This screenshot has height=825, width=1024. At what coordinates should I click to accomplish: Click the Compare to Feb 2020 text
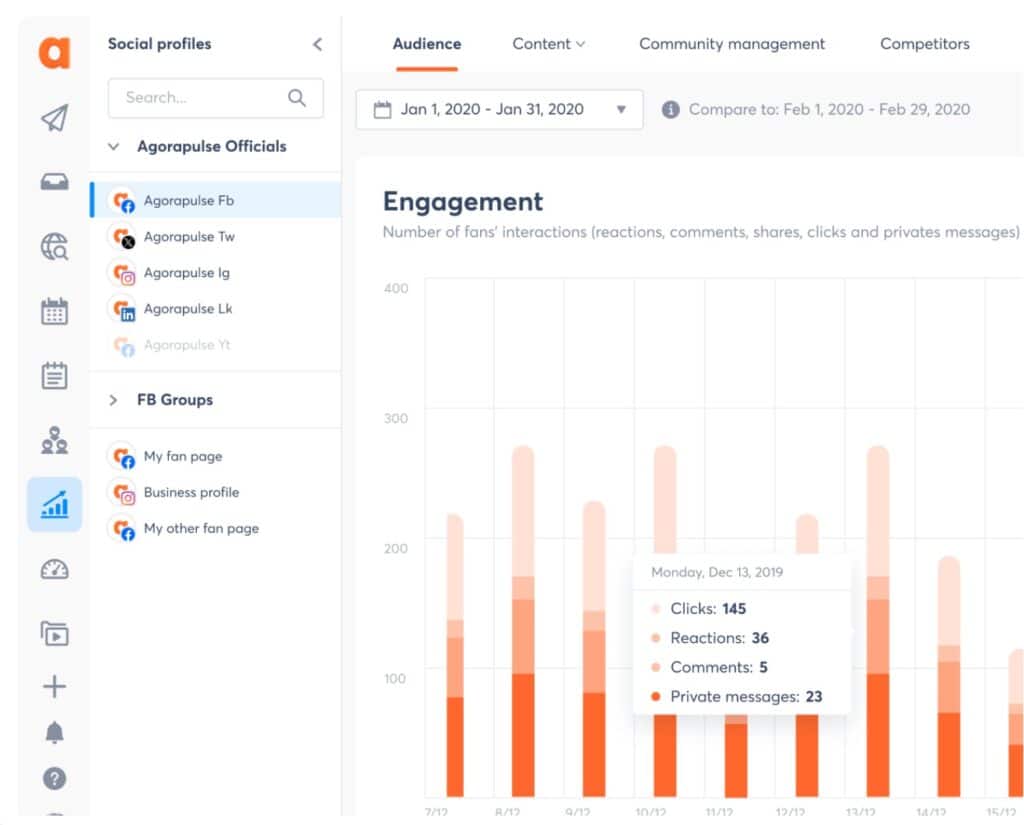pos(829,109)
